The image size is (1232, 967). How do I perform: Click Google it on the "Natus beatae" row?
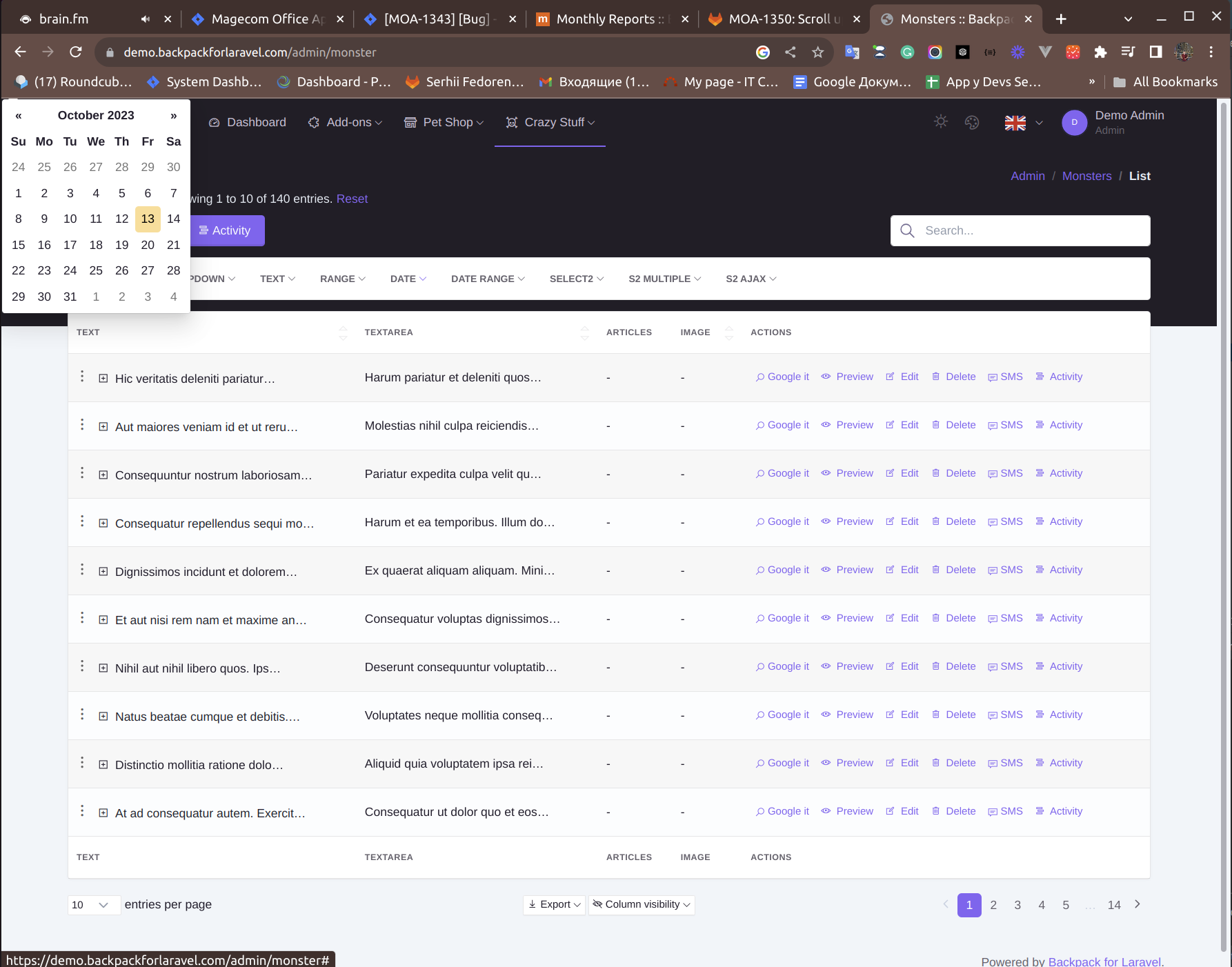point(782,715)
